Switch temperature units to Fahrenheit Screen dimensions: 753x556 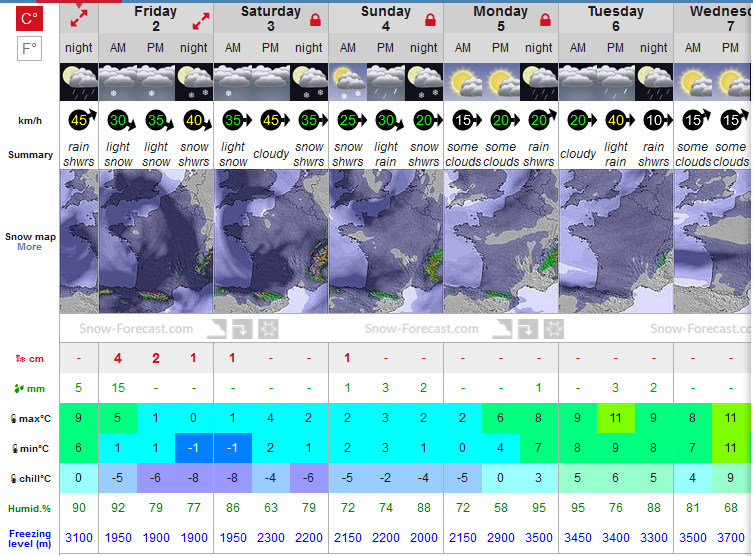click(29, 48)
